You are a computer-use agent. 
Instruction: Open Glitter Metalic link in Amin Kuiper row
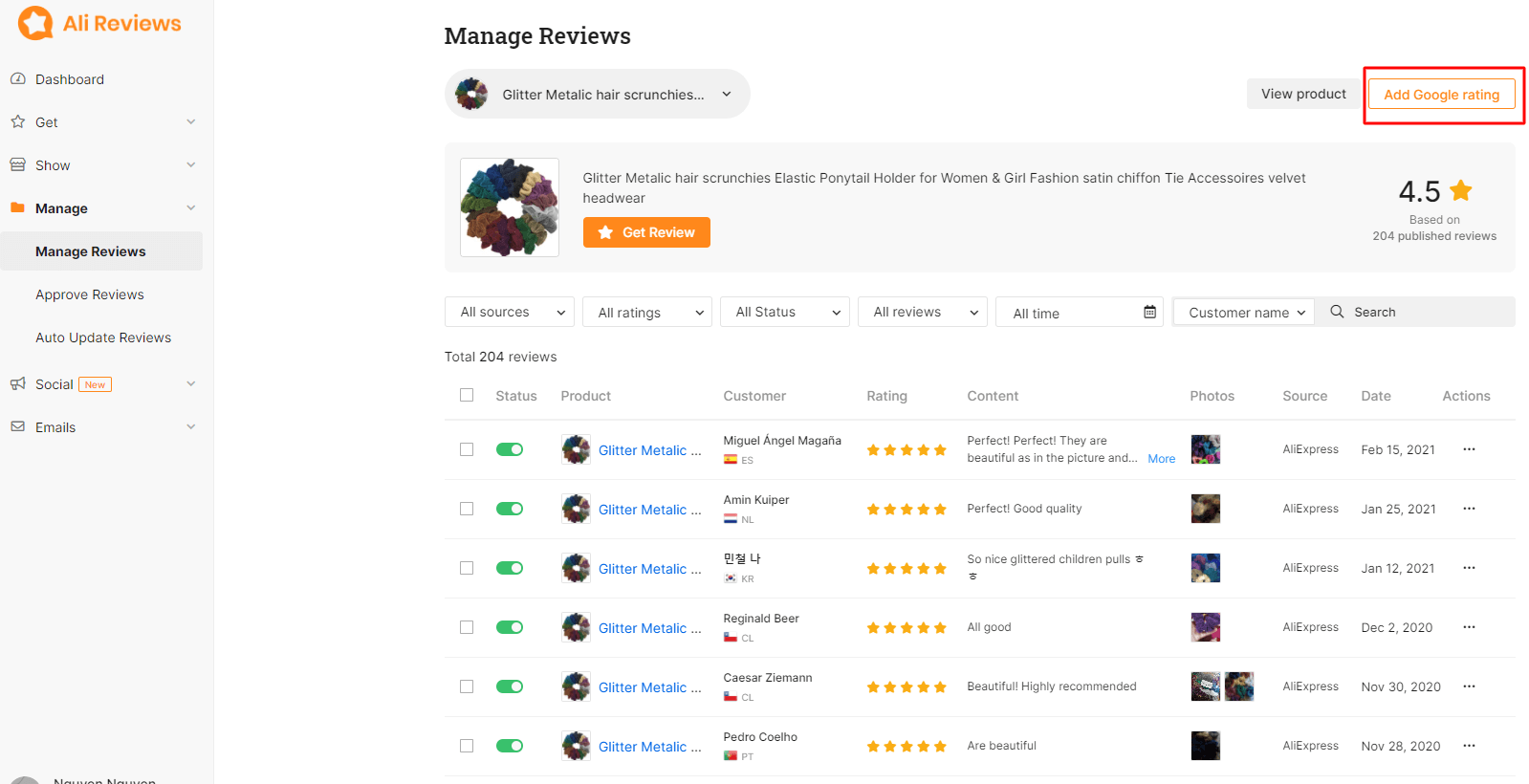(650, 509)
